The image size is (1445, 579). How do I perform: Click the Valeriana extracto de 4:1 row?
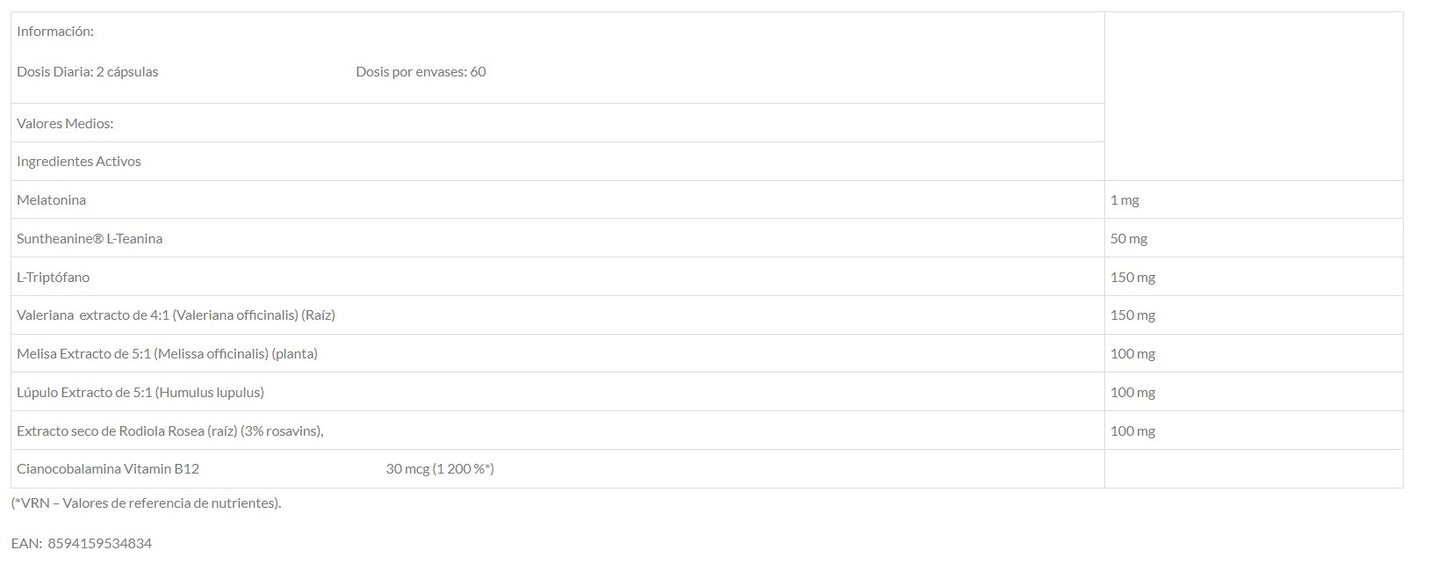coord(175,315)
